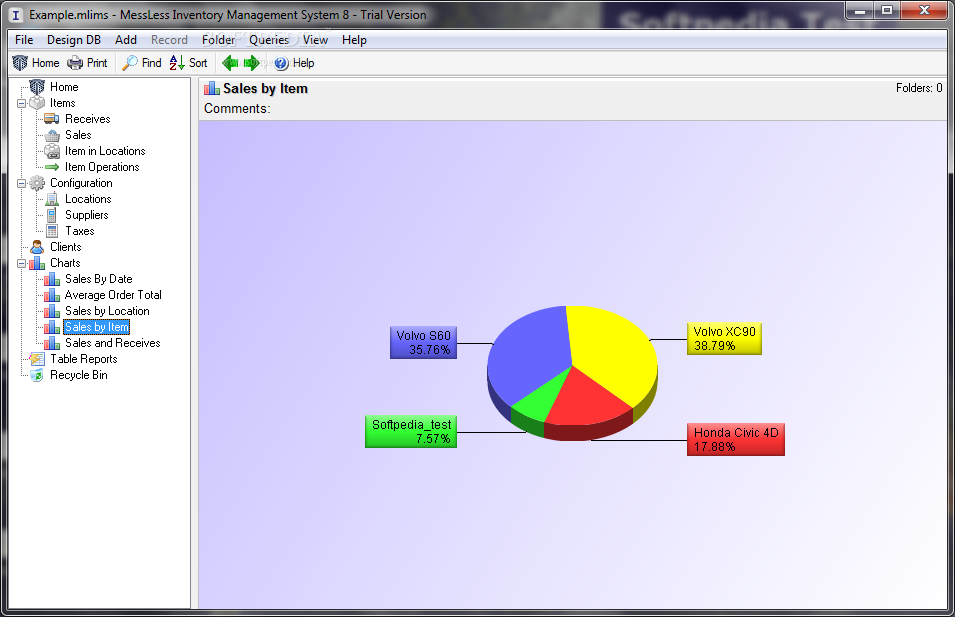The image size is (955, 617).
Task: Select Item Operations entry
Action: pos(102,167)
